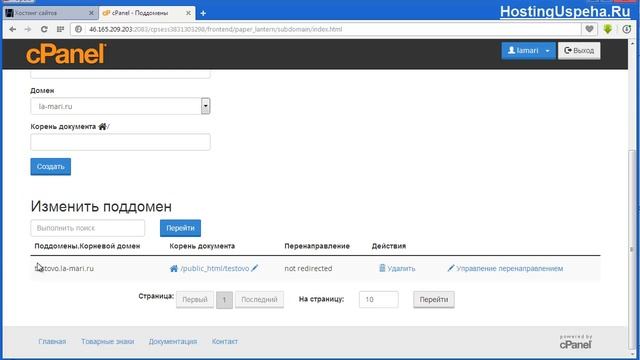Open the speed dial grid icon
This screenshot has height=360, width=640.
pos(60,29)
